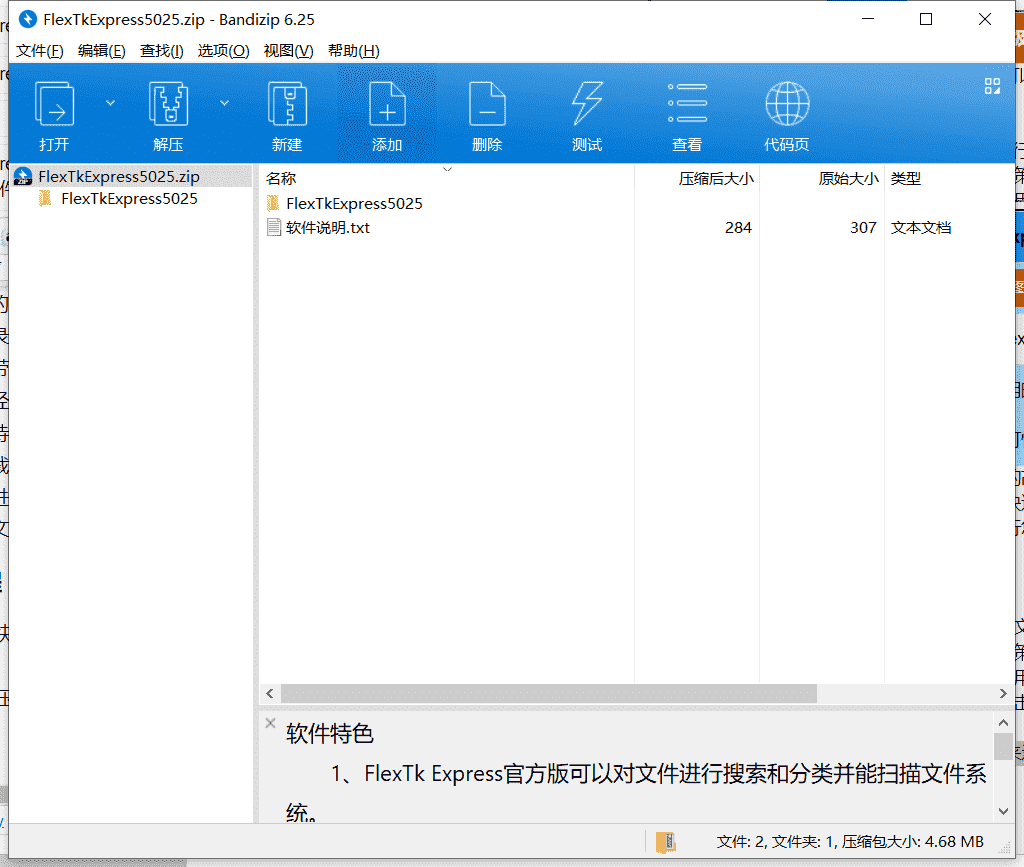Click the View (查看) list icon

point(687,103)
